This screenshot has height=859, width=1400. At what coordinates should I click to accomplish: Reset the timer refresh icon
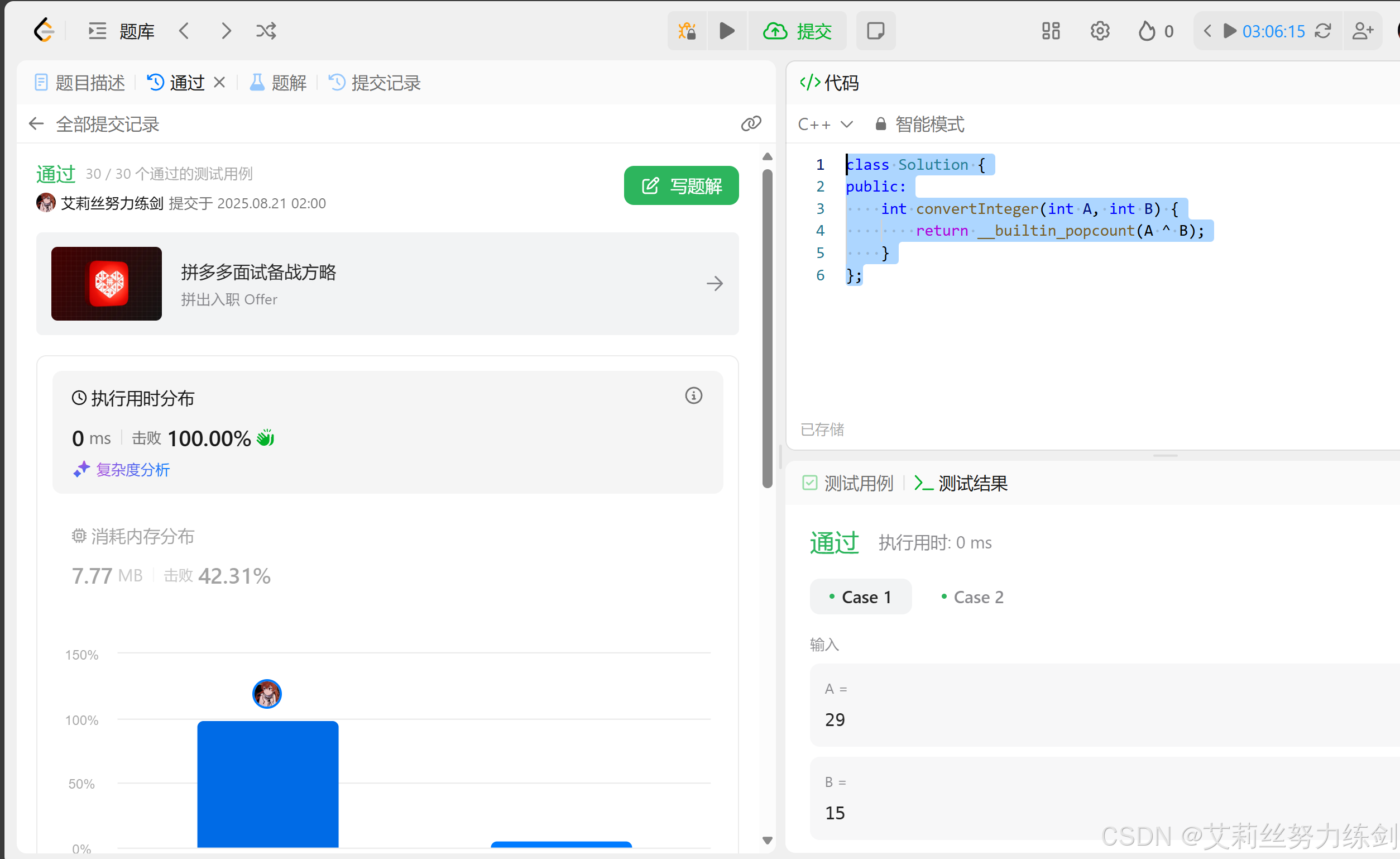pos(1324,31)
